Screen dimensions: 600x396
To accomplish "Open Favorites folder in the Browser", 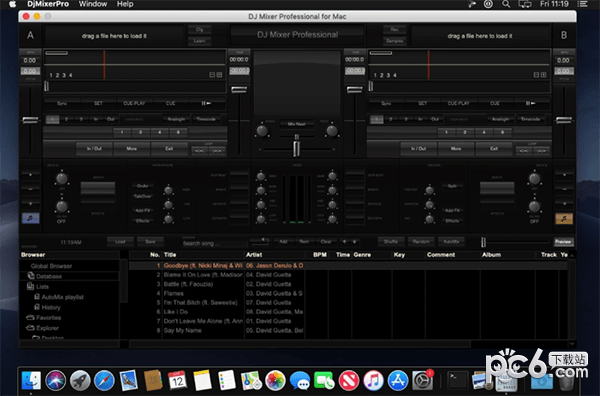I will pos(48,318).
